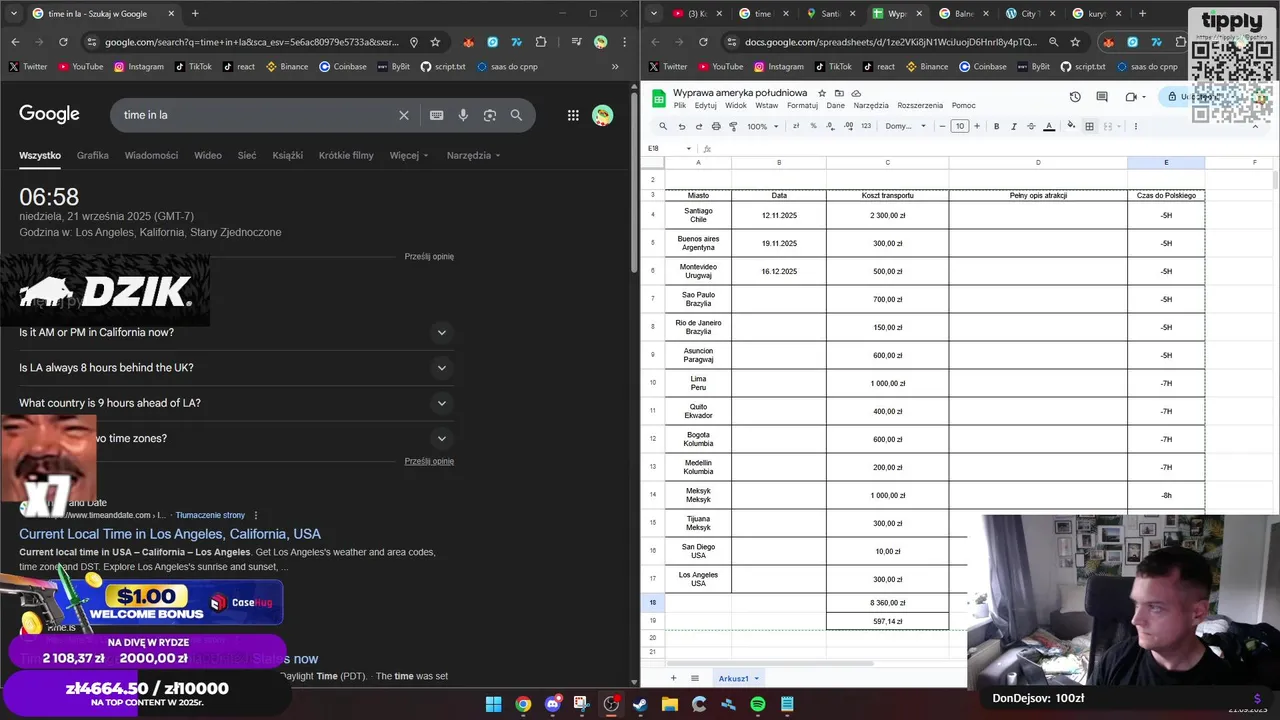
Task: Open the zoom 100% dropdown in Sheets
Action: [761, 126]
